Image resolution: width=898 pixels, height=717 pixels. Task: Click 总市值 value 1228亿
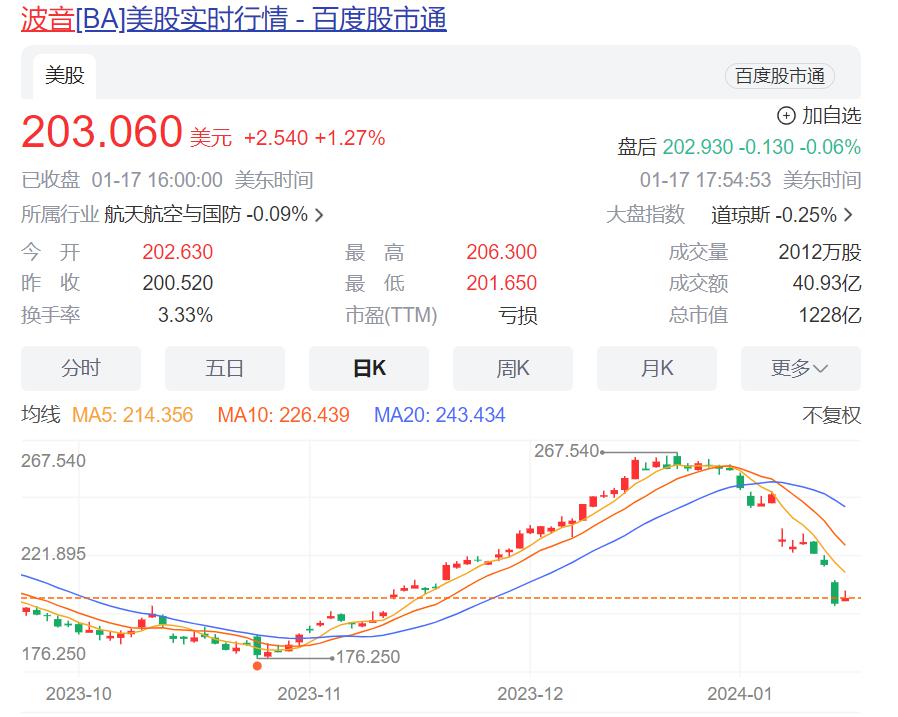click(x=830, y=315)
